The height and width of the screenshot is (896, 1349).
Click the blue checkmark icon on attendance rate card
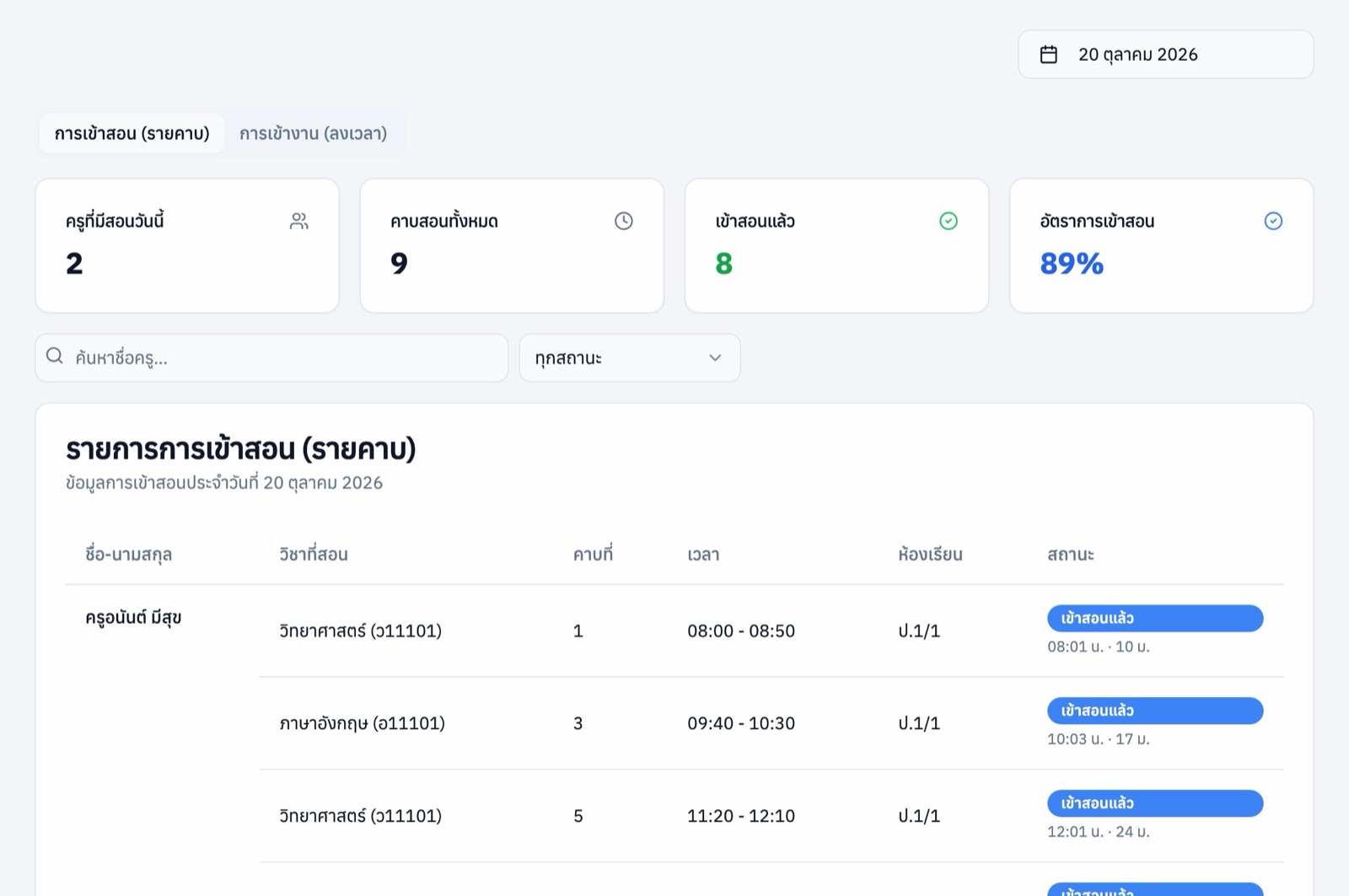coord(1273,221)
